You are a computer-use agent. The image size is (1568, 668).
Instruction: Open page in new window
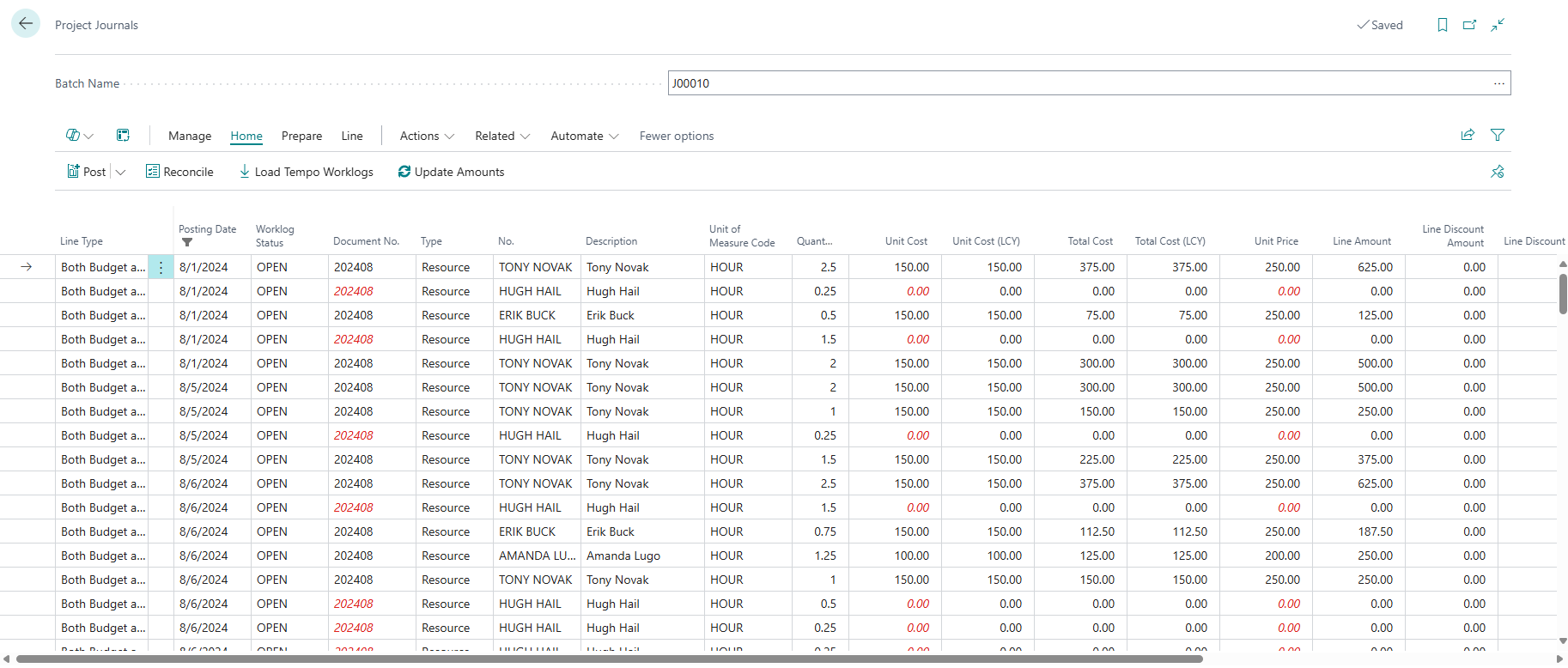[x=1470, y=25]
